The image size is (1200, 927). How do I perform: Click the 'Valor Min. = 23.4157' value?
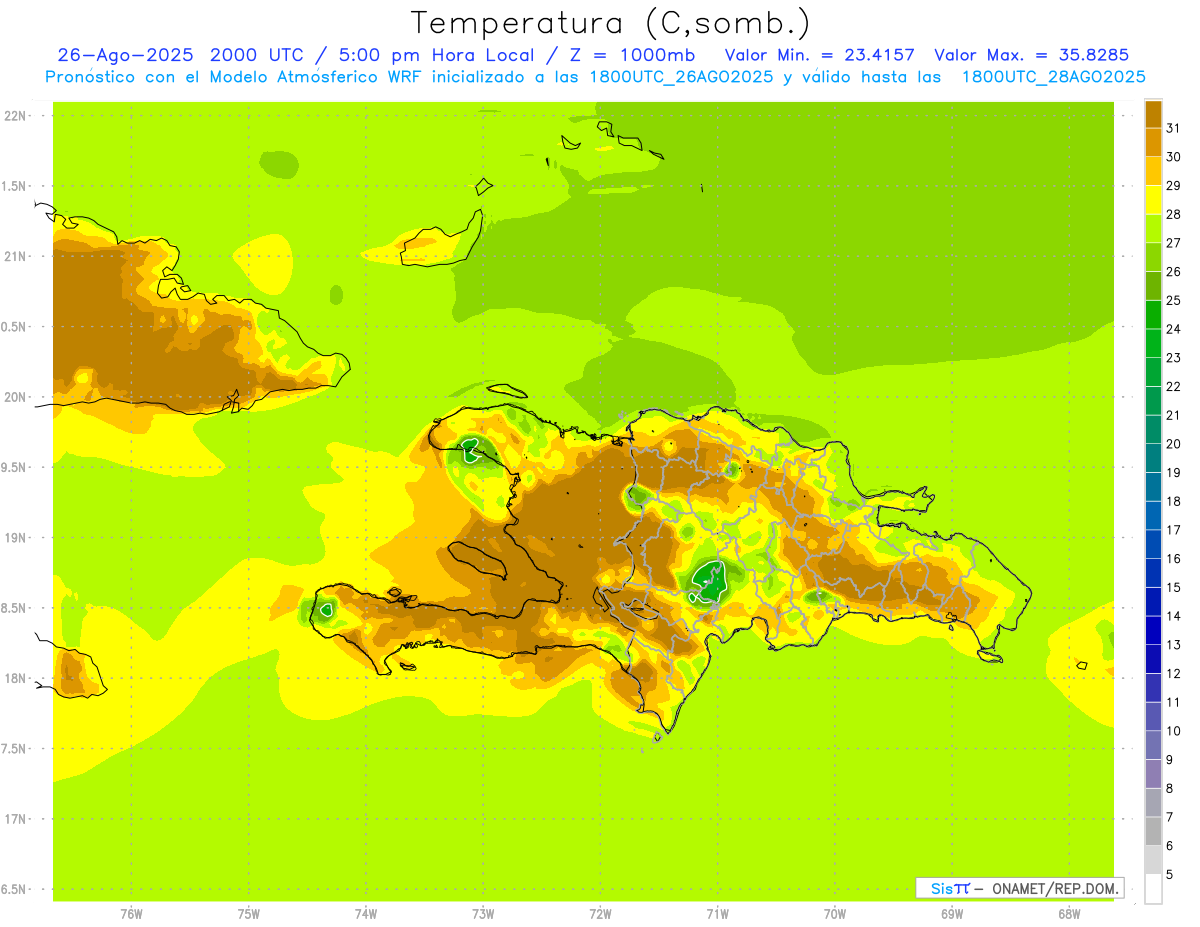(x=819, y=55)
